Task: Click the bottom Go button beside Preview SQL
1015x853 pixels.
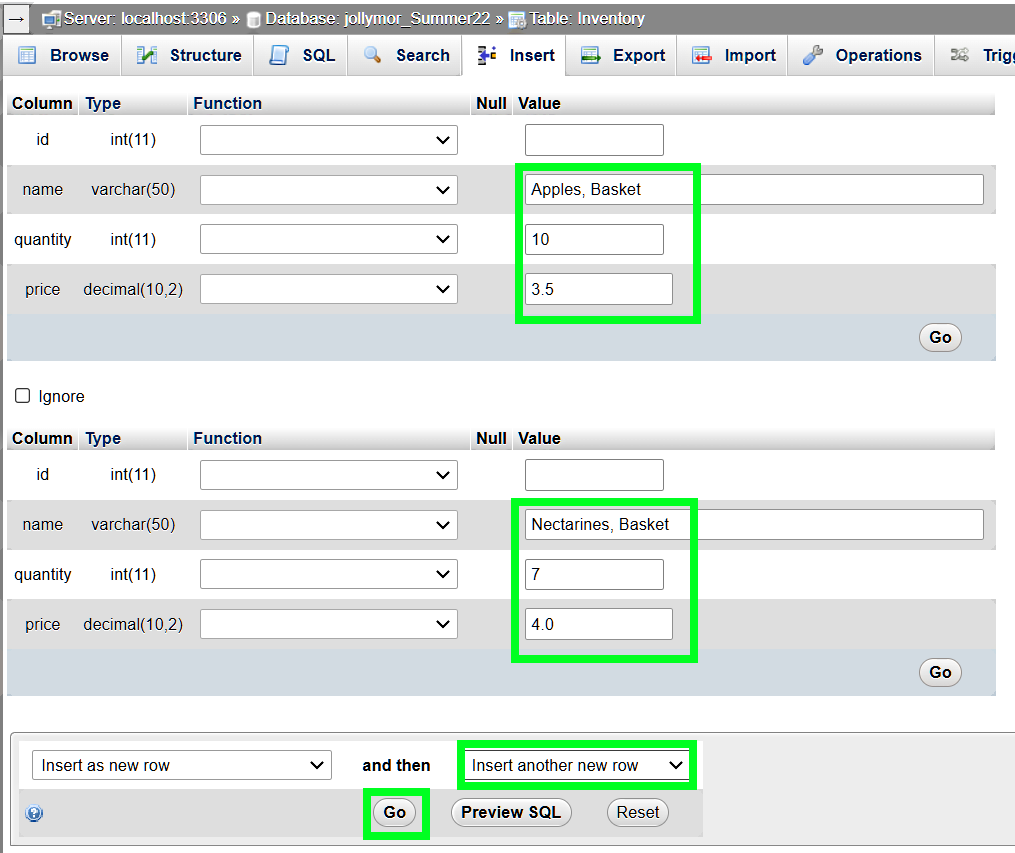Action: (395, 813)
